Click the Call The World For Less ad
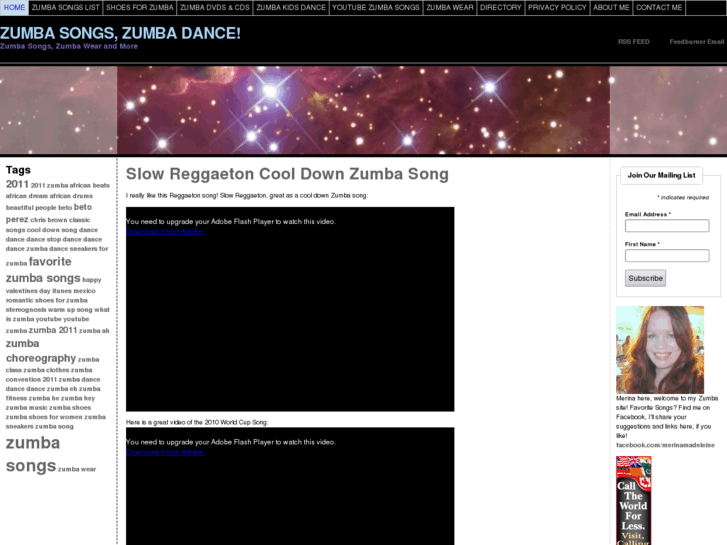Image resolution: width=727 pixels, height=545 pixels. click(x=633, y=500)
